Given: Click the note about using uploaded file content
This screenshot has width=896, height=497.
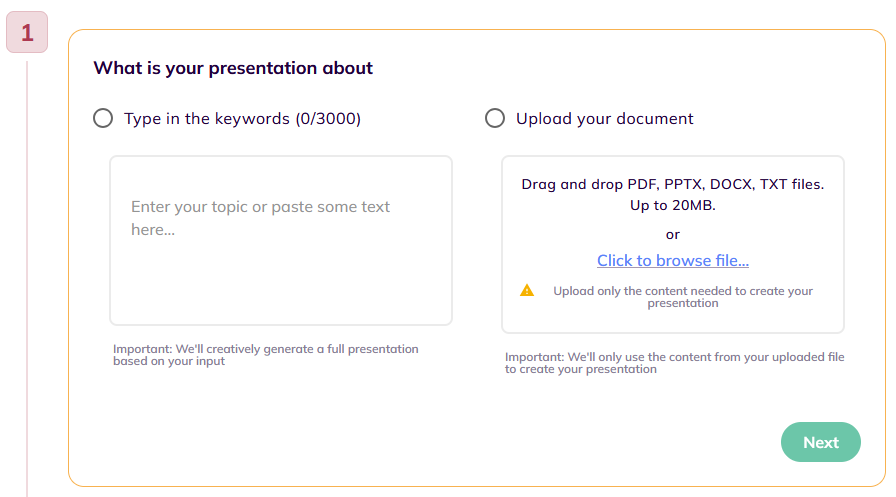Looking at the screenshot, I should (675, 363).
